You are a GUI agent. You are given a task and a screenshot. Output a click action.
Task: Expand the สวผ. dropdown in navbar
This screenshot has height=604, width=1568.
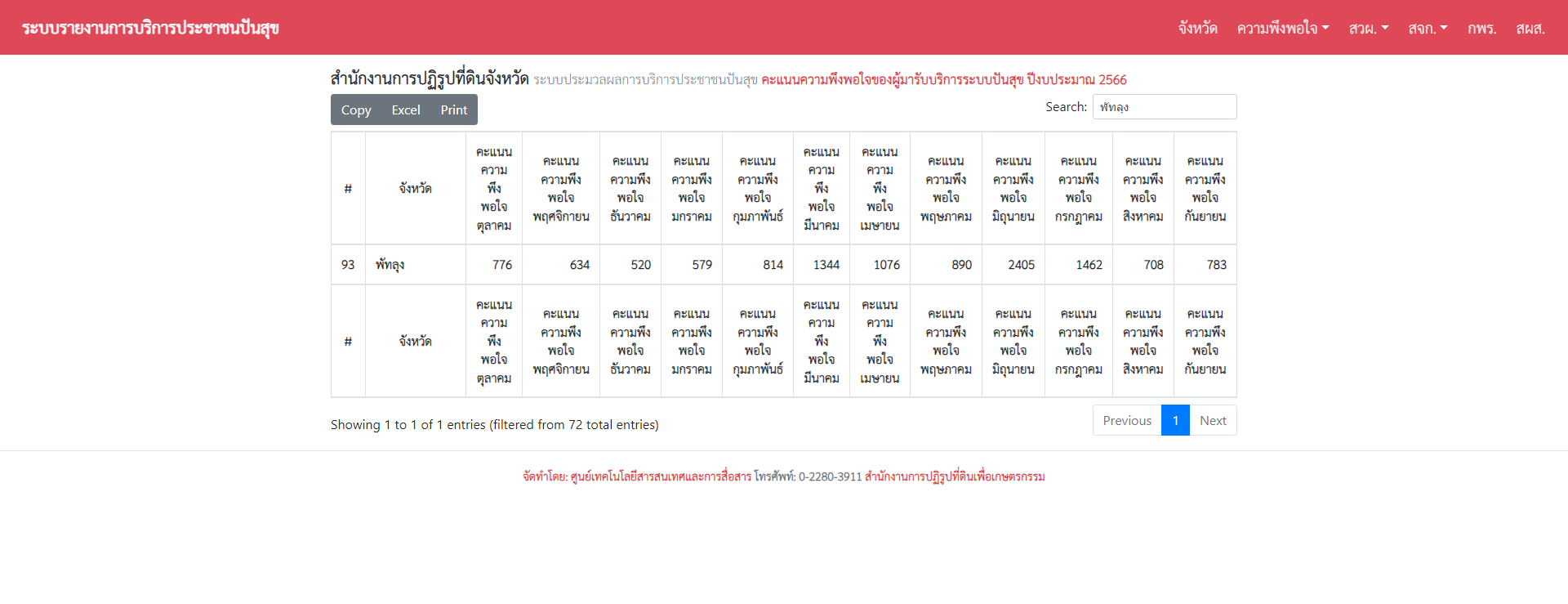[x=1369, y=28]
